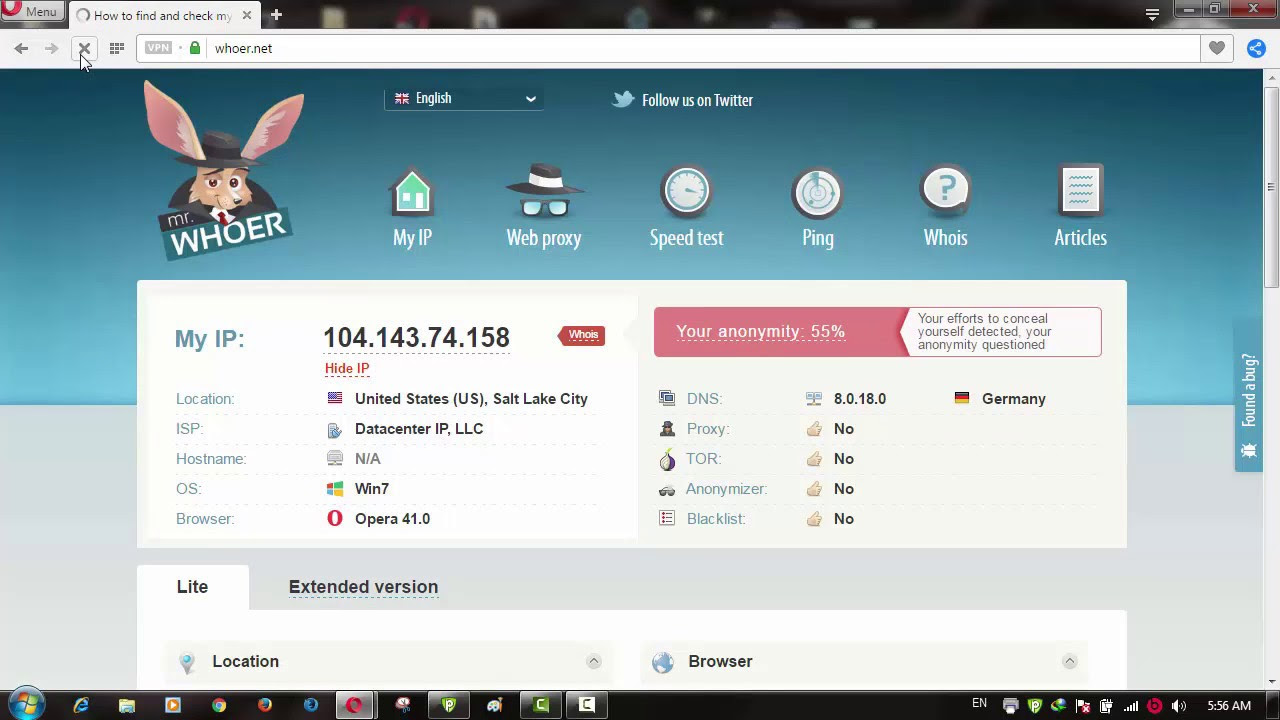Screen dimensions: 1280x720
Task: Open the 'Found a bug?' side tab
Action: pos(1248,396)
